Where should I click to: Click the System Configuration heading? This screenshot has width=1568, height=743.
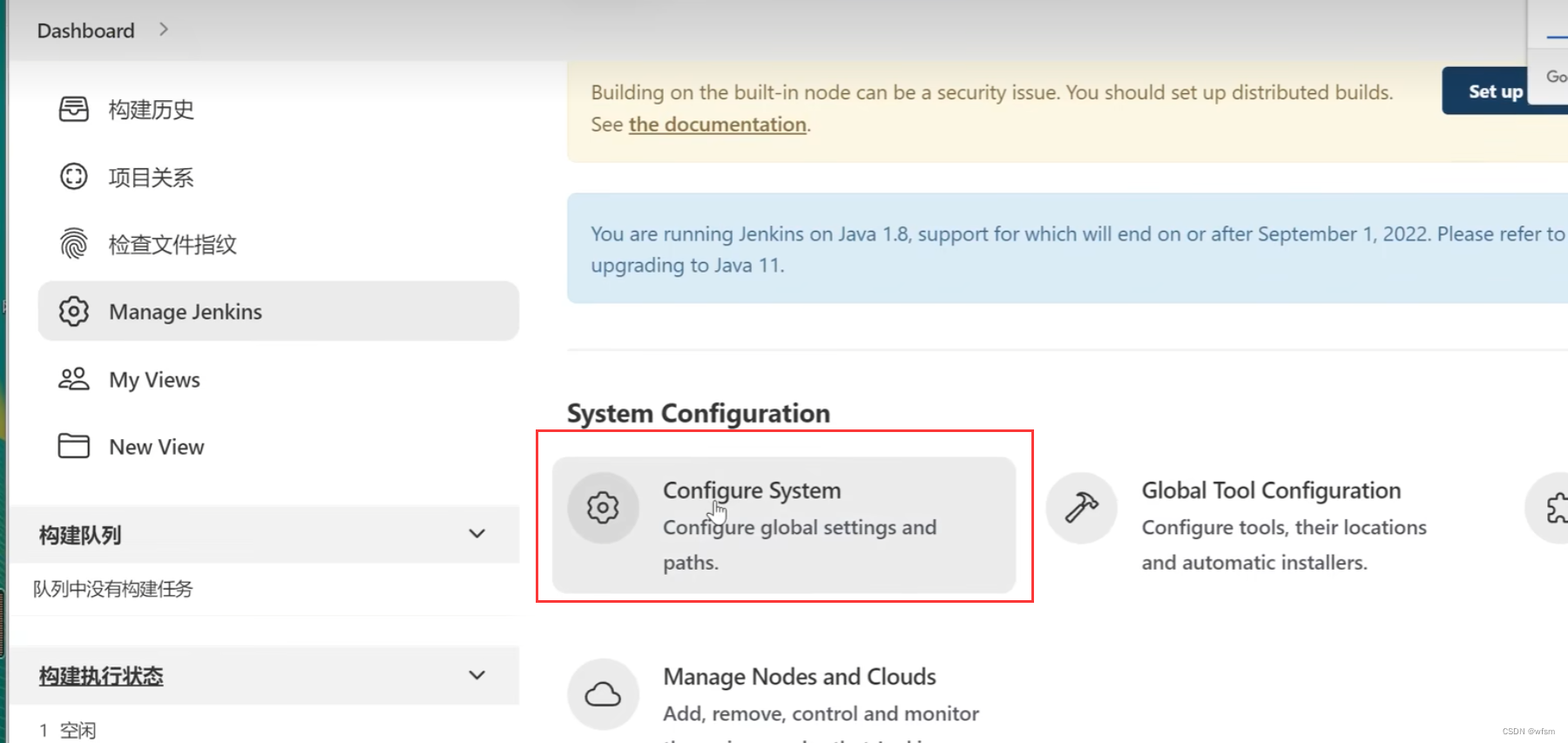699,413
